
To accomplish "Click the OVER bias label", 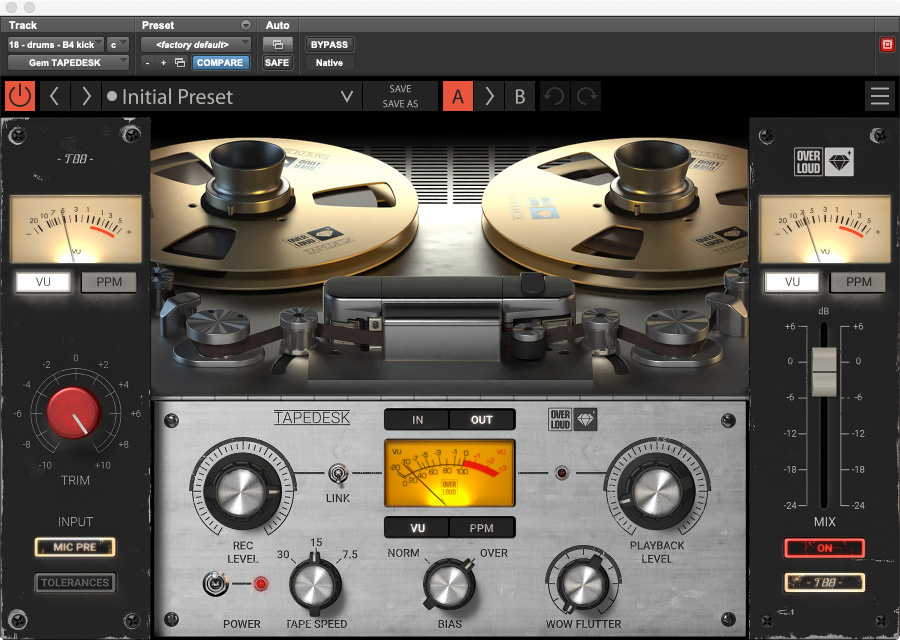I will point(494,553).
